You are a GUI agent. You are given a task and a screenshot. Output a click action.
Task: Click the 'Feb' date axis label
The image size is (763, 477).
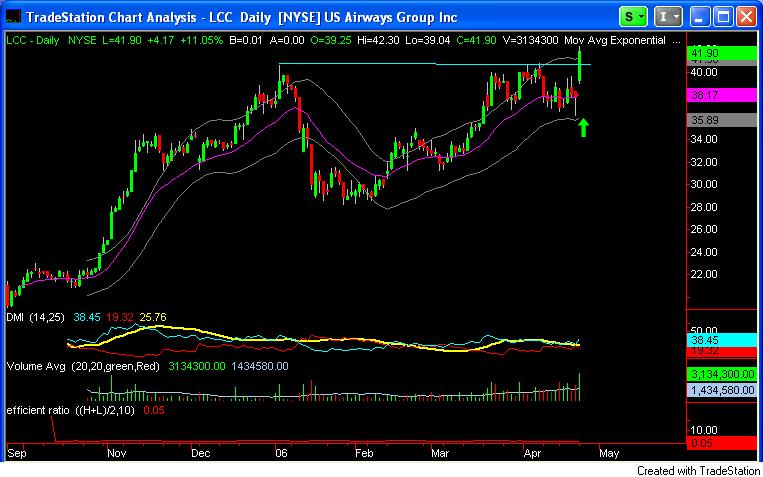[x=364, y=454]
